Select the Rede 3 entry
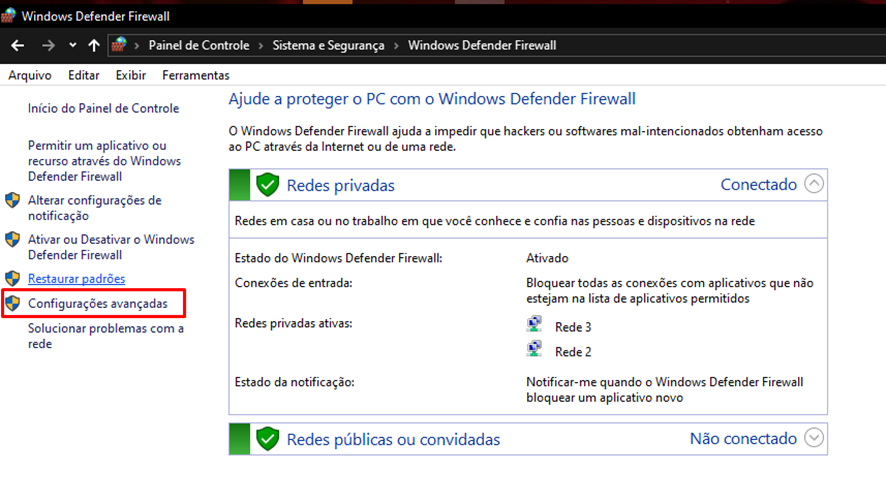Image resolution: width=886 pixels, height=504 pixels. coord(573,327)
